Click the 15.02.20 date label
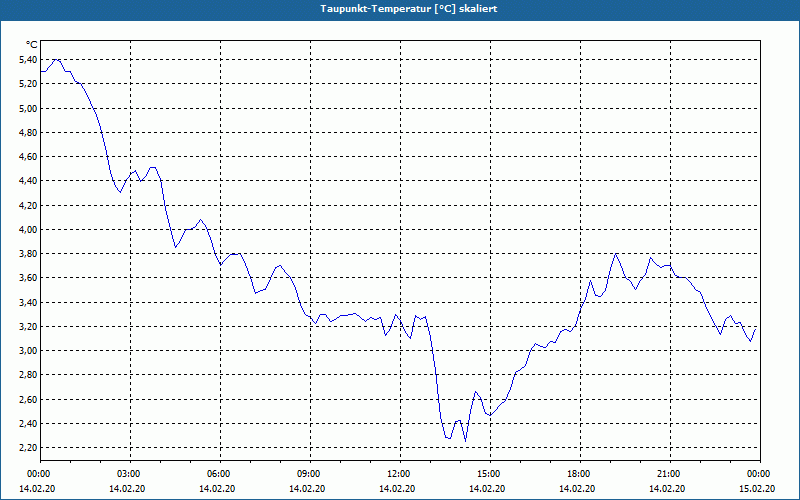 [x=757, y=489]
